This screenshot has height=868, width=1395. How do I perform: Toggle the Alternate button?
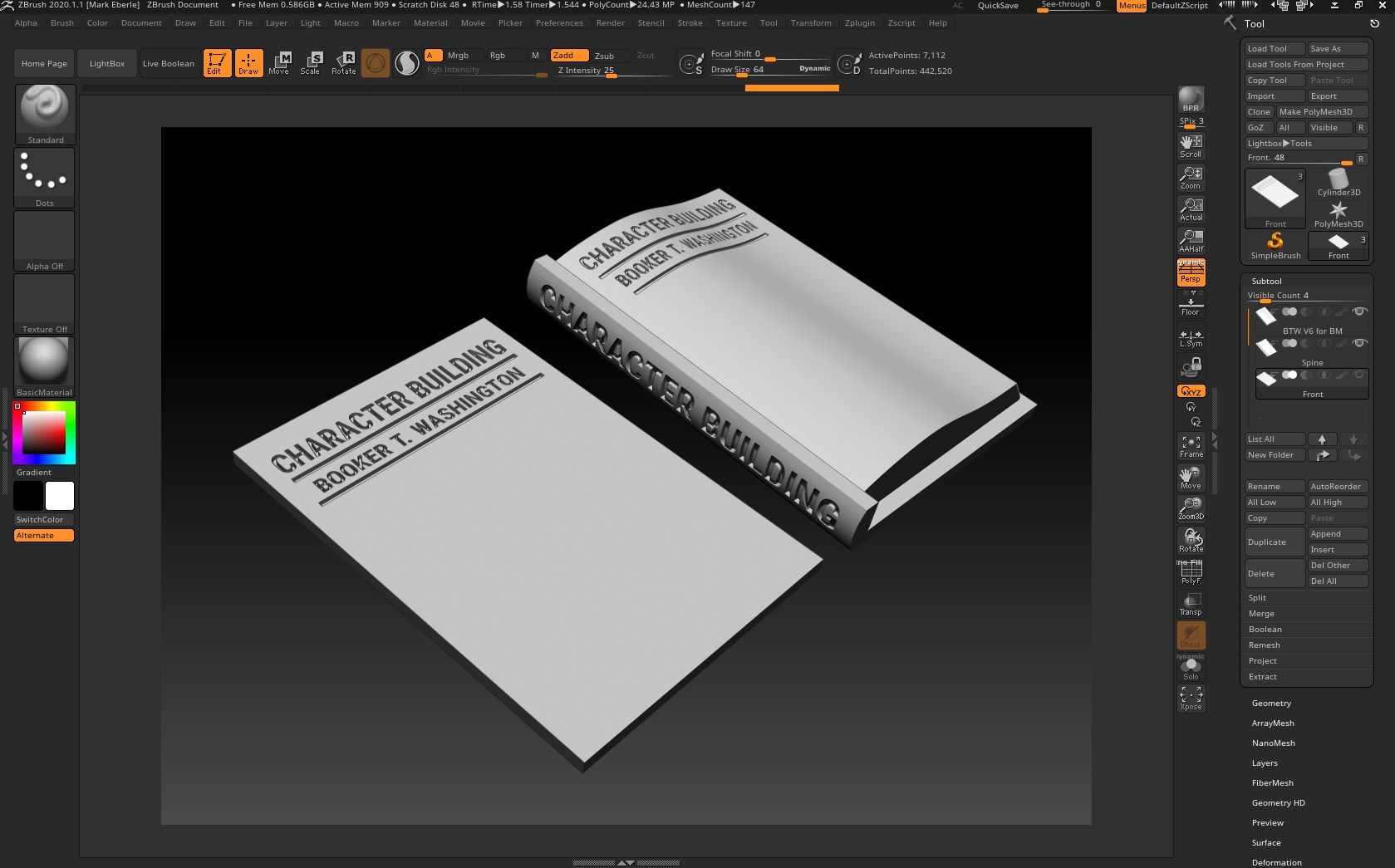(44, 536)
